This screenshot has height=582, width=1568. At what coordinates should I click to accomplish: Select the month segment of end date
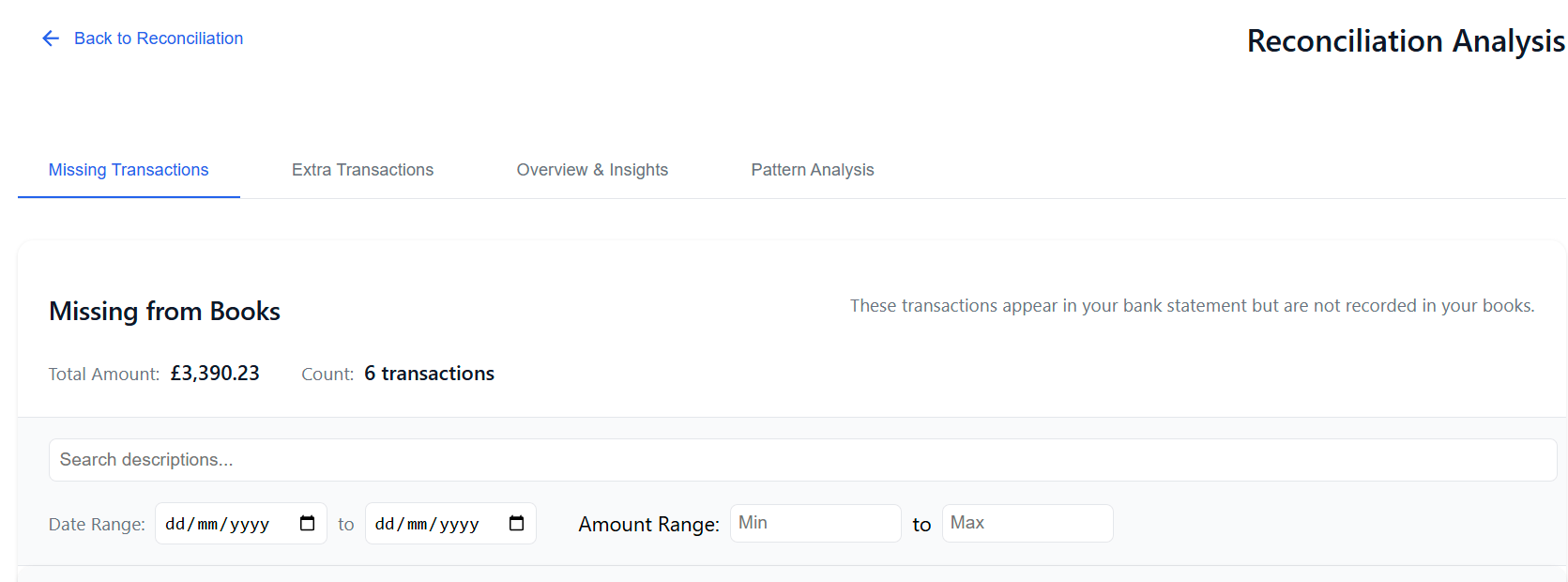417,525
